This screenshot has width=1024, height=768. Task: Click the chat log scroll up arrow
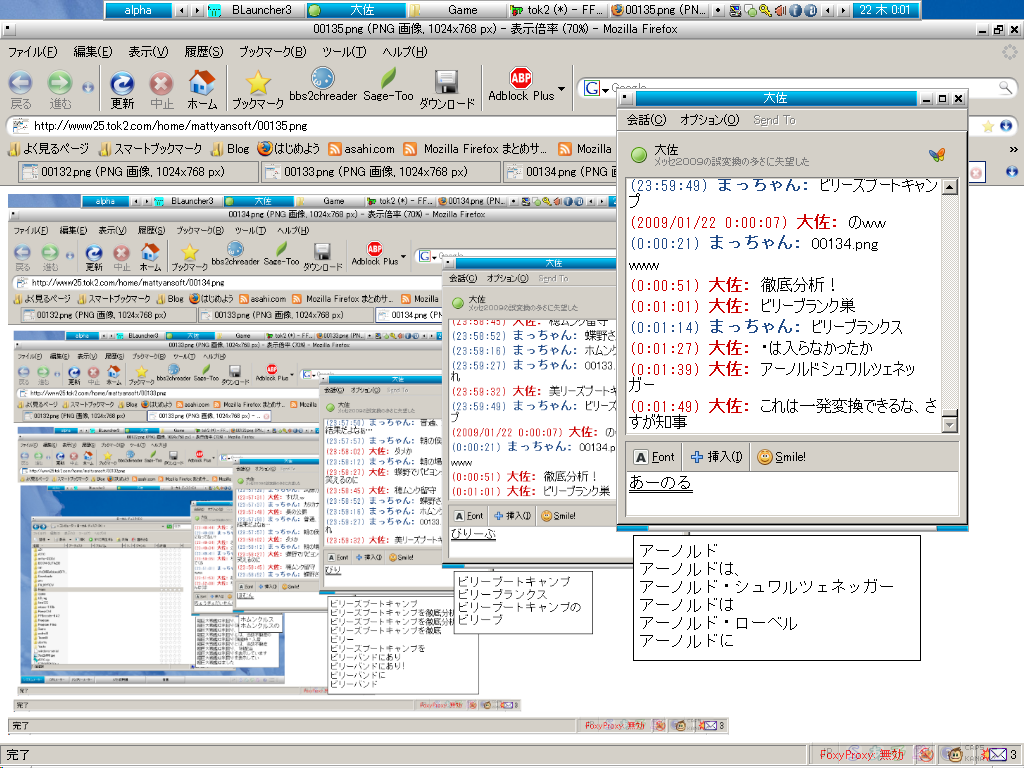coord(950,187)
